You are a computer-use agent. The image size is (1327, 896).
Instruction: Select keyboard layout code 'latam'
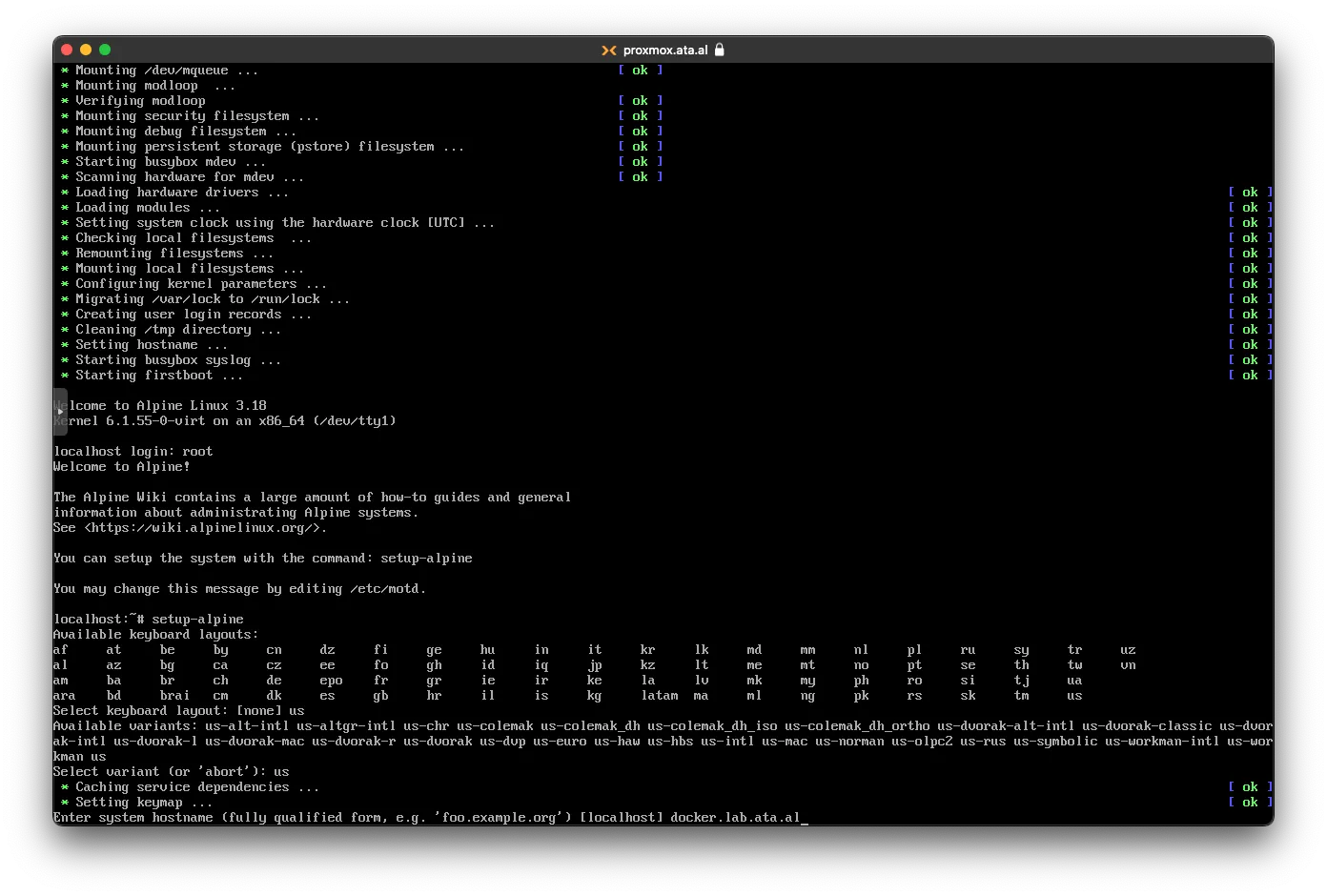660,695
